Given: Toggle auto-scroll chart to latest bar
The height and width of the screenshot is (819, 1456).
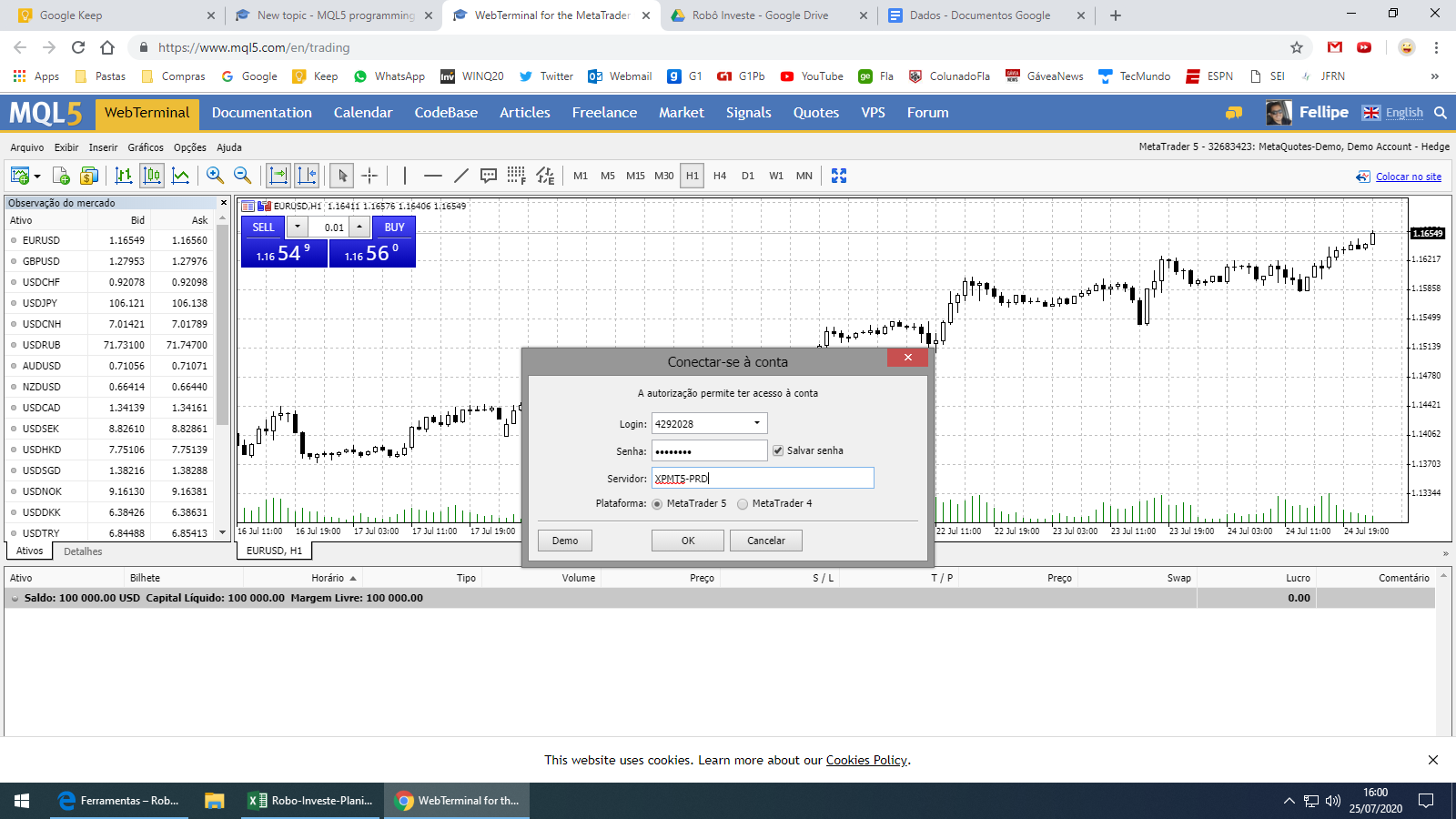Looking at the screenshot, I should (x=278, y=176).
